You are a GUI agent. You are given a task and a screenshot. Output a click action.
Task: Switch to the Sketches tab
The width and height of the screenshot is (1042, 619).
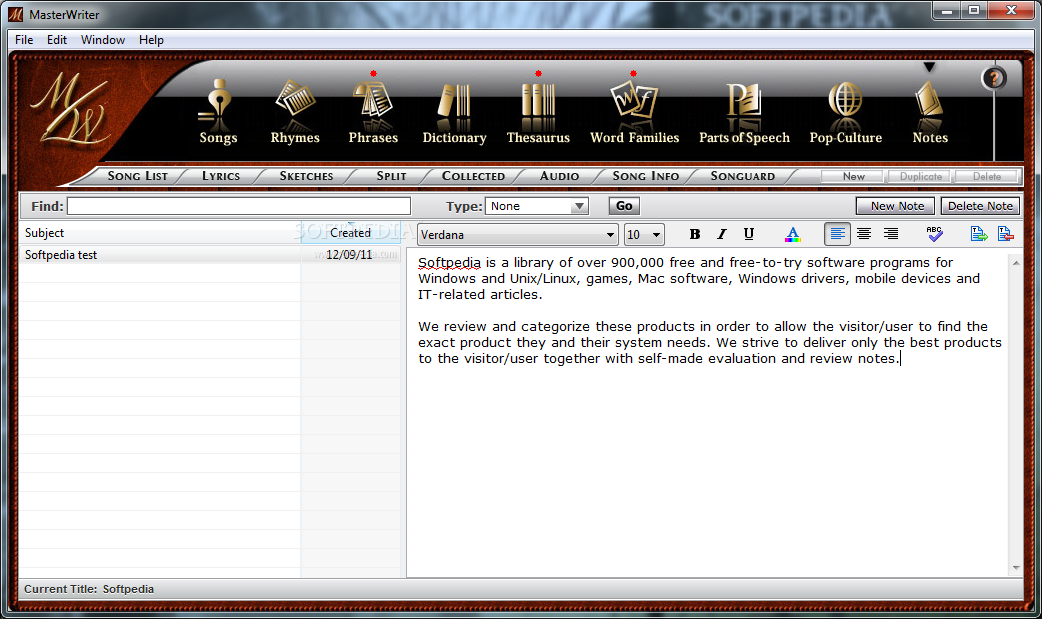[x=306, y=176]
